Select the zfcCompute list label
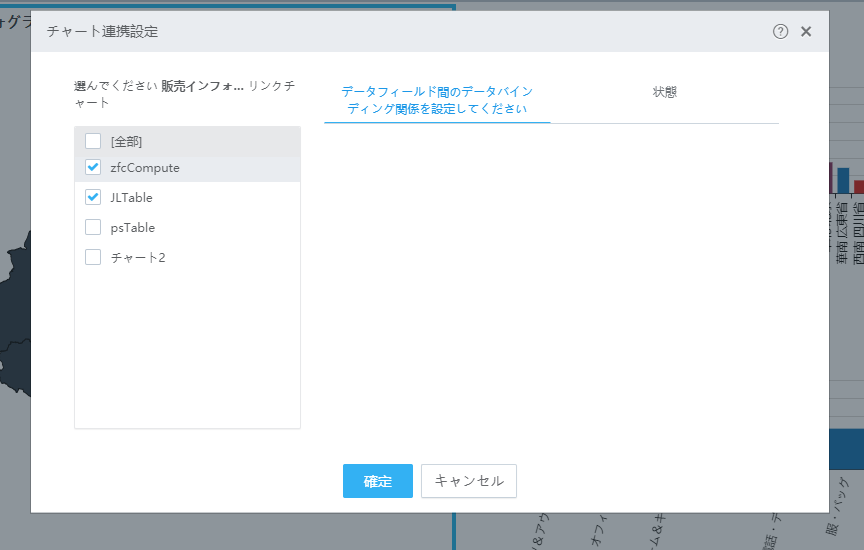Screen dimensions: 864x550 pyautogui.click(x=145, y=168)
